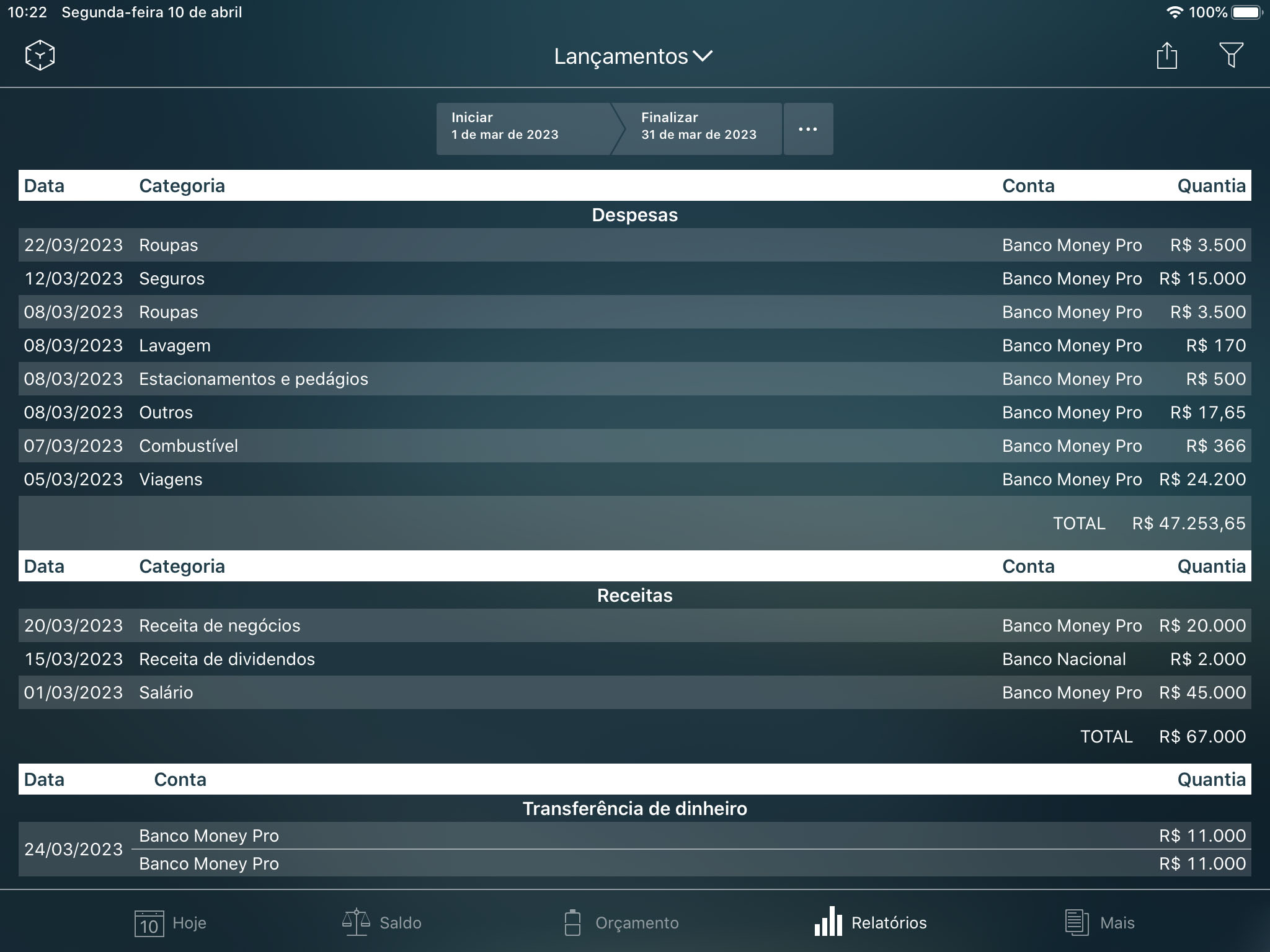Screen dimensions: 1270x952
Task: Tap the Transferência de dinheiro heading
Action: 635,809
